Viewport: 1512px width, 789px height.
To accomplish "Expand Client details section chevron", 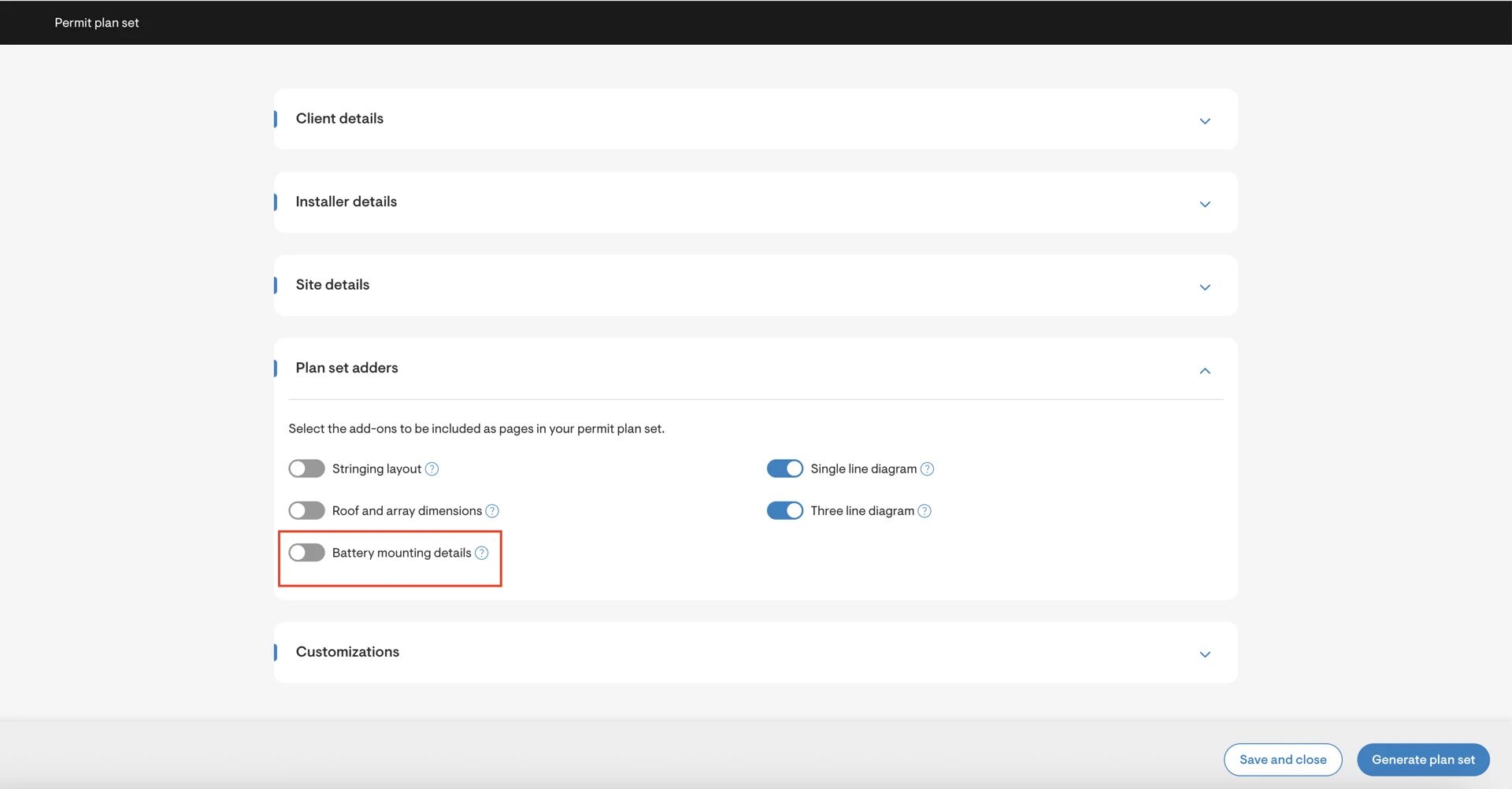I will [1204, 121].
